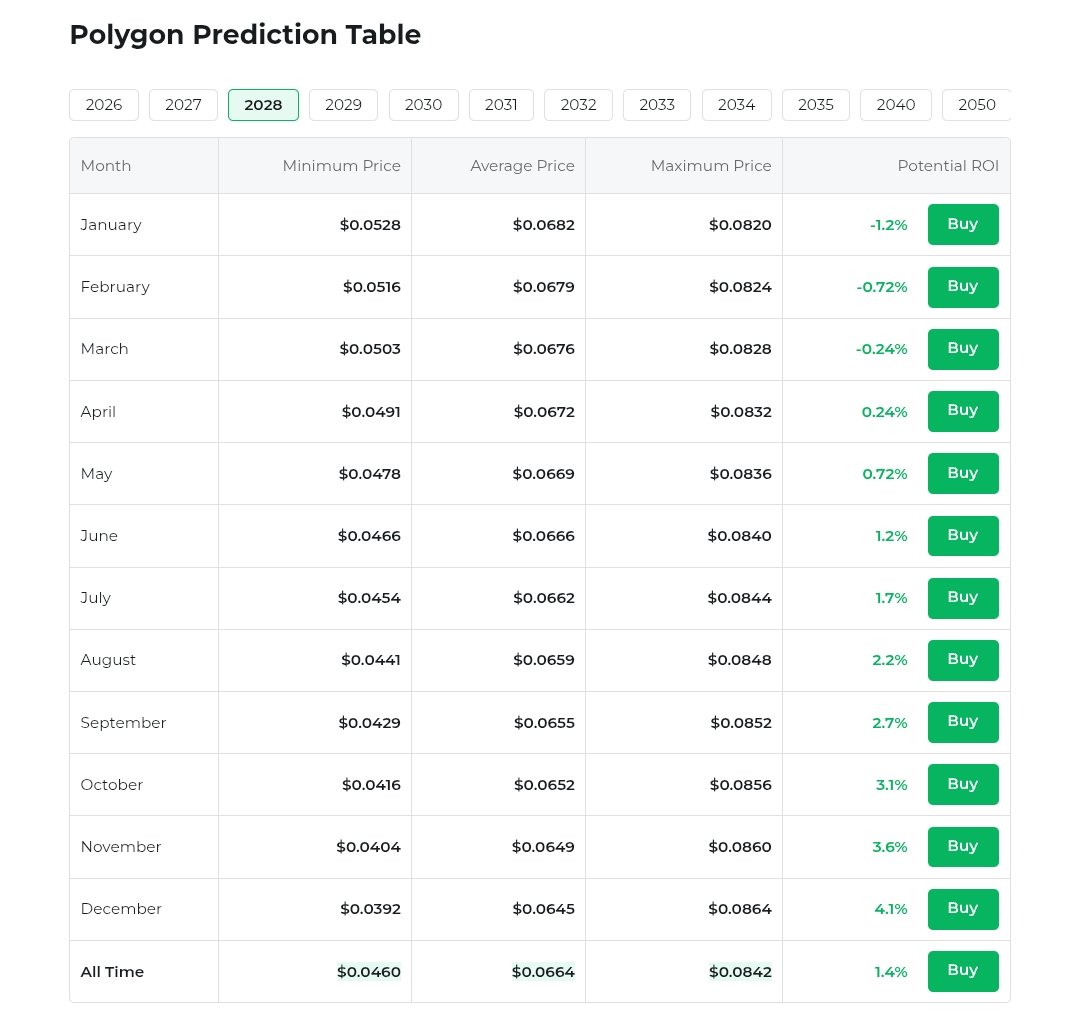Hit Buy next to July
Screen dimensions: 1080x1021
point(962,598)
